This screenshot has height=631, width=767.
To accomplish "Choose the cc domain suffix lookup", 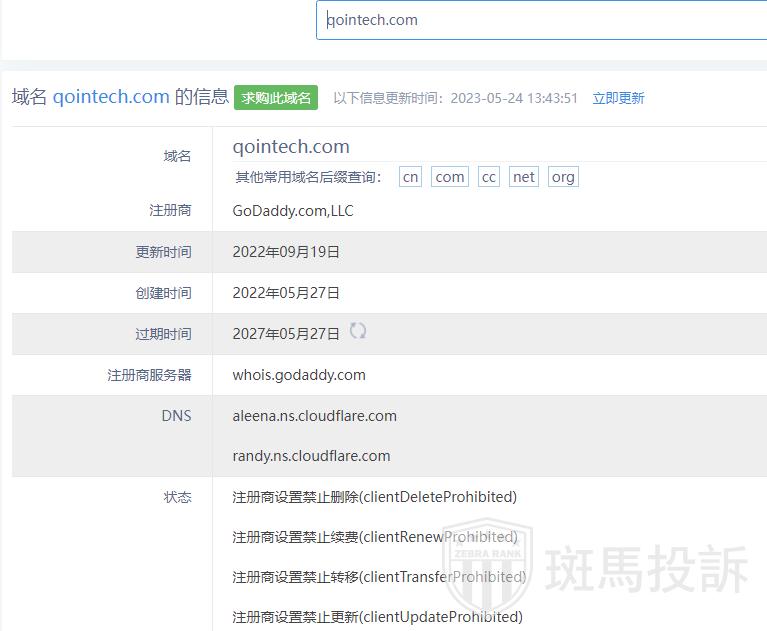I will [488, 177].
